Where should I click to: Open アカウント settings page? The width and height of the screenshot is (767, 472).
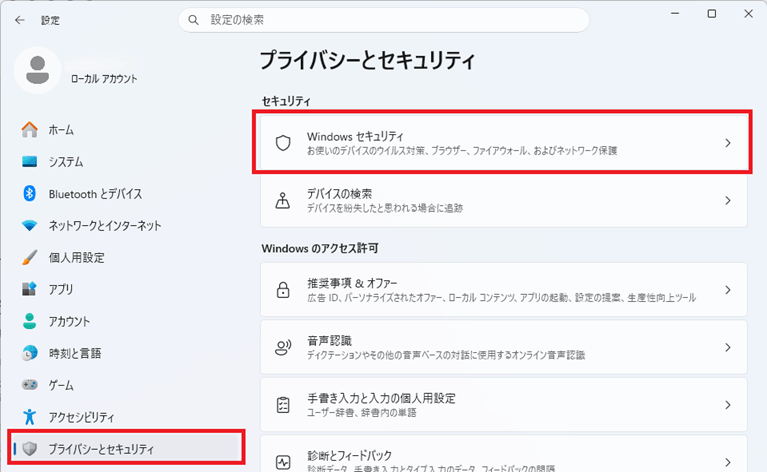[126, 321]
